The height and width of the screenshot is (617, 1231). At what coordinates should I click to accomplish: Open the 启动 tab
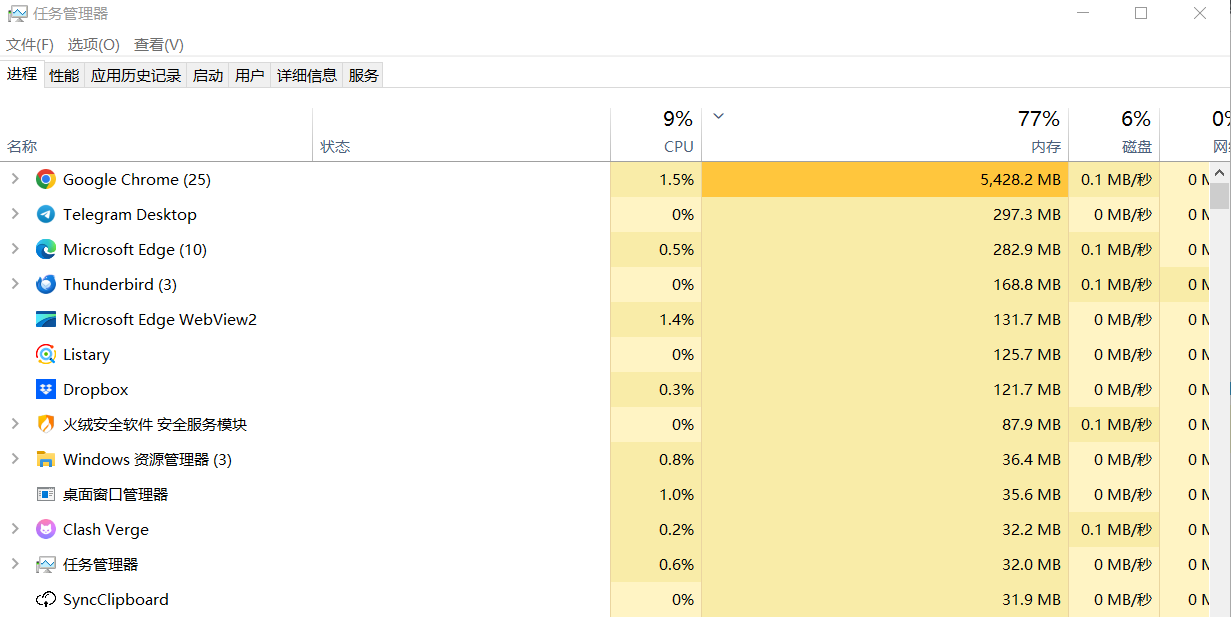[208, 76]
